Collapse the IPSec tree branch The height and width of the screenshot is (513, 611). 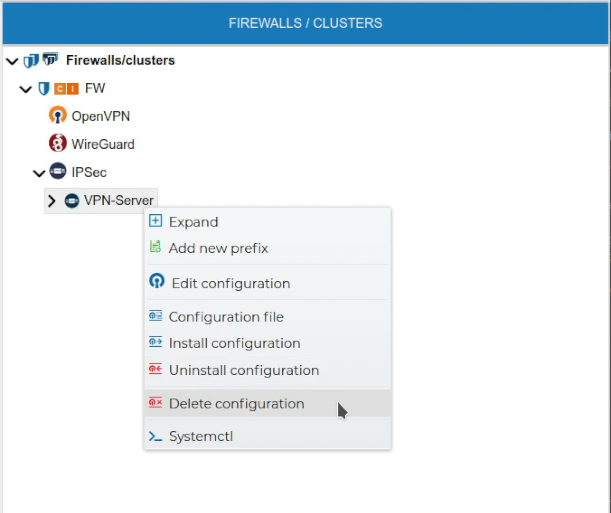40,173
